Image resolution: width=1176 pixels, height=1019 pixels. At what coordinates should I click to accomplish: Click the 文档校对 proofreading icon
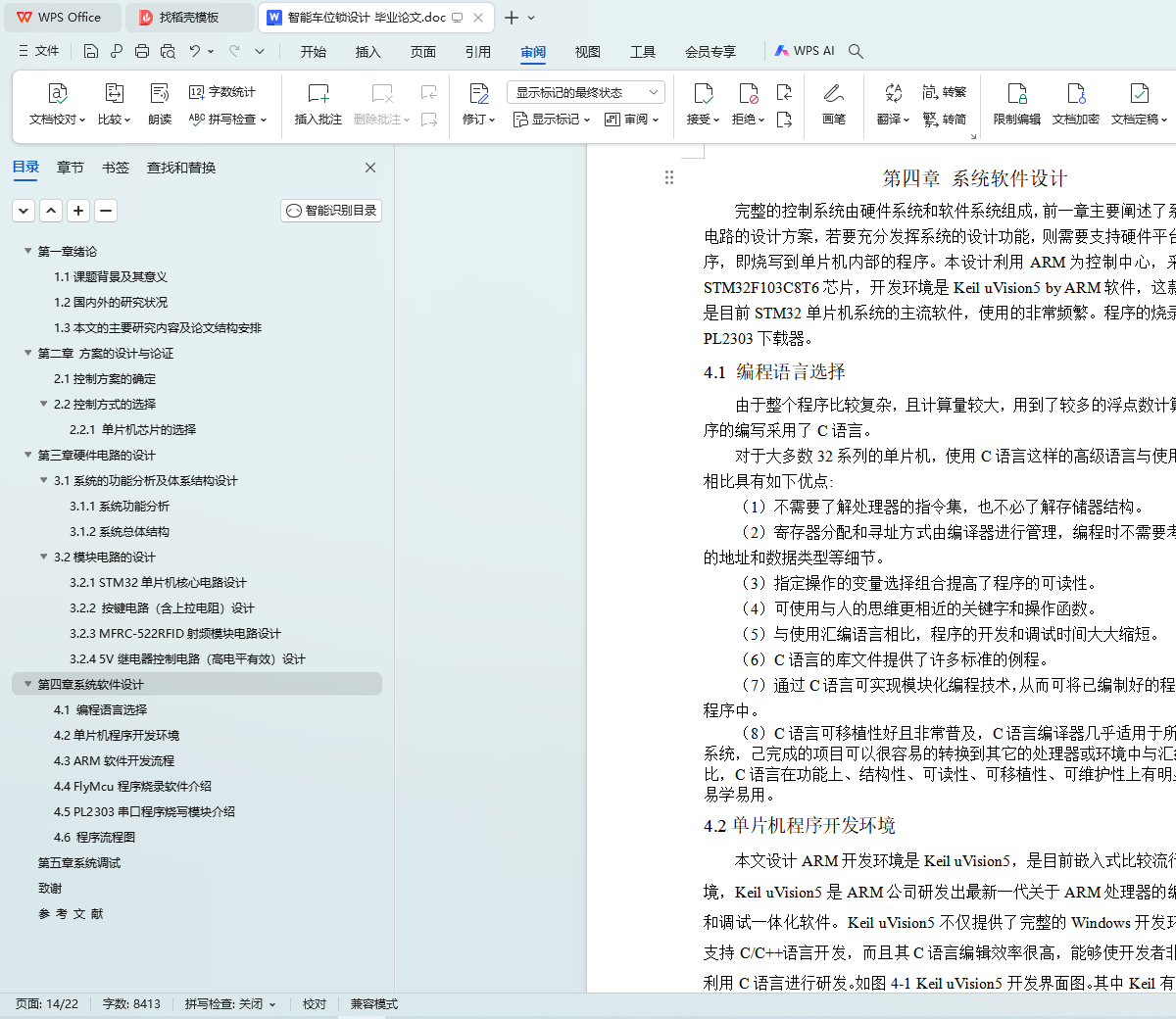58,94
